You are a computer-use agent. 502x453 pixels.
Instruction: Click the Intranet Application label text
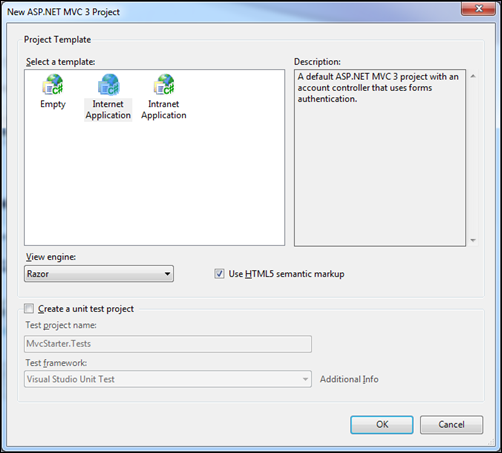tap(164, 110)
